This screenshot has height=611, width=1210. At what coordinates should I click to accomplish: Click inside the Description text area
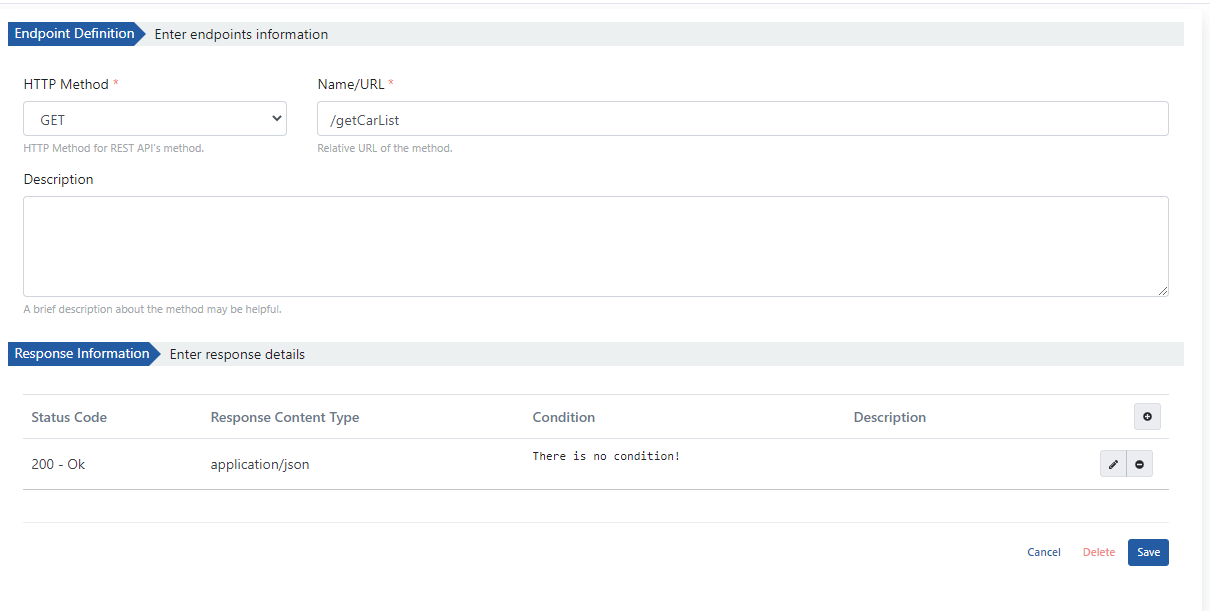coord(595,246)
